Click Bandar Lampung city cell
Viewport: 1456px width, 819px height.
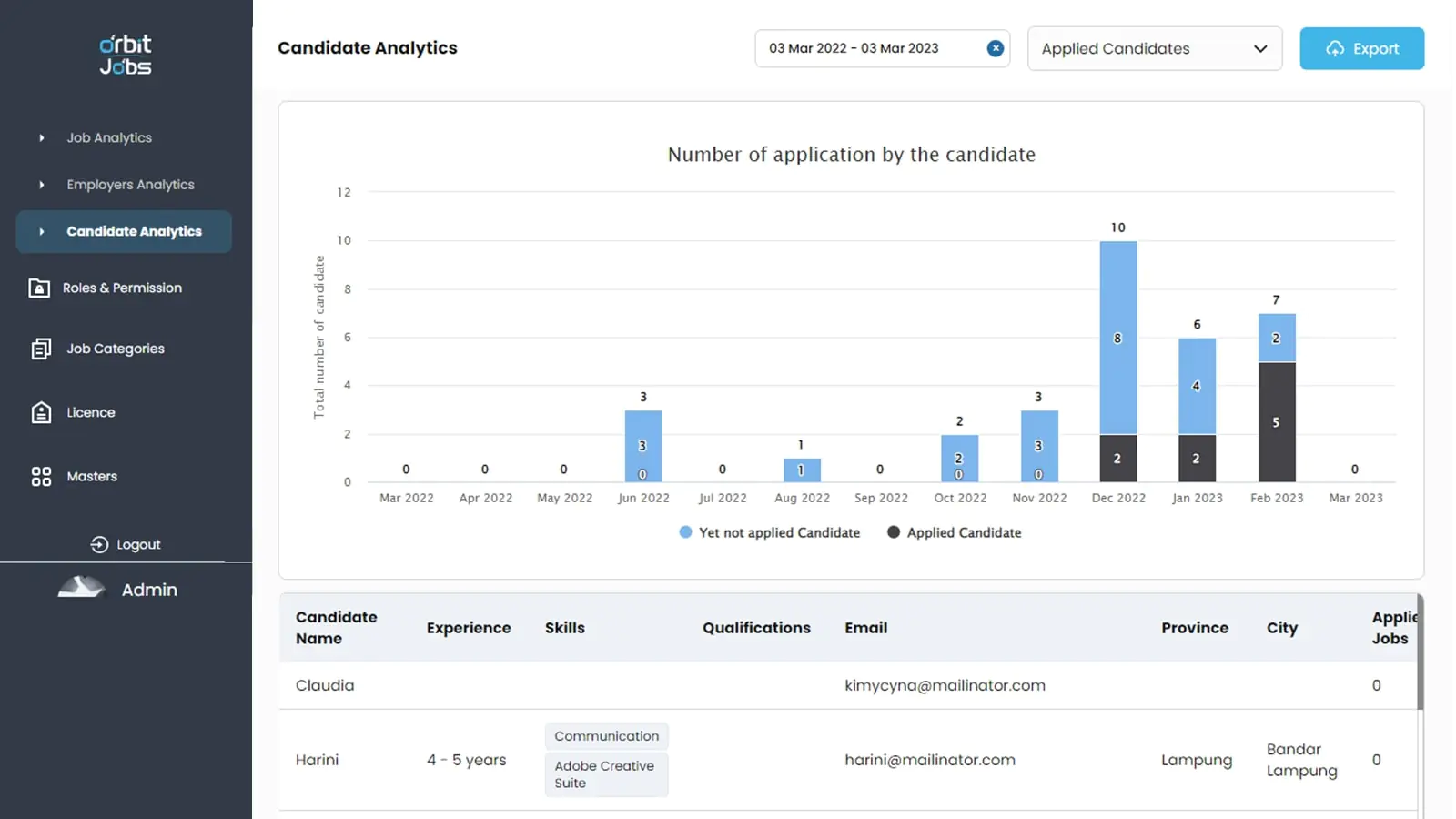click(1302, 760)
